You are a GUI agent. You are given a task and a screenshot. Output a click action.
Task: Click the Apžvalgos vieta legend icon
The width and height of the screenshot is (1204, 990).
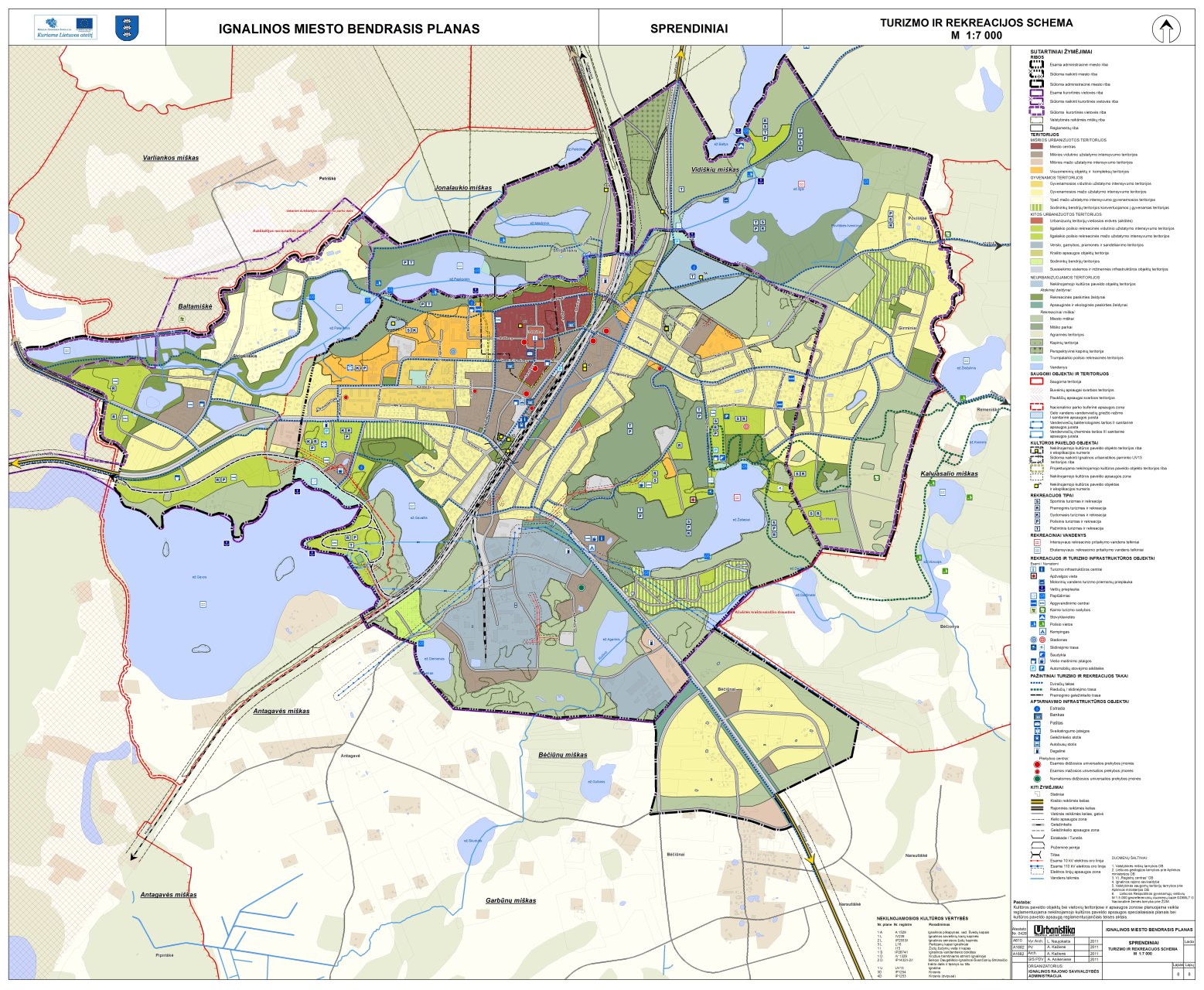(x=1034, y=576)
